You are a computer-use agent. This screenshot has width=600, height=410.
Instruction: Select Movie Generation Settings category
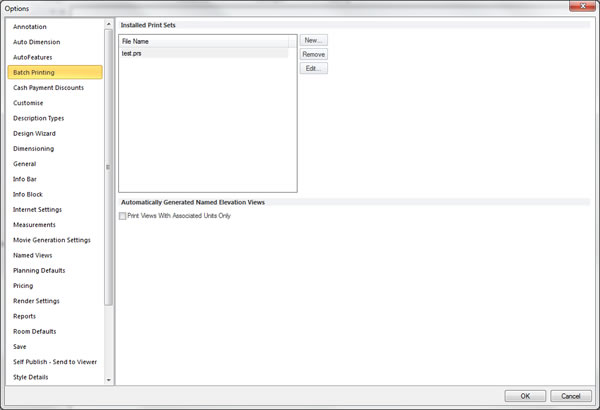(52, 240)
